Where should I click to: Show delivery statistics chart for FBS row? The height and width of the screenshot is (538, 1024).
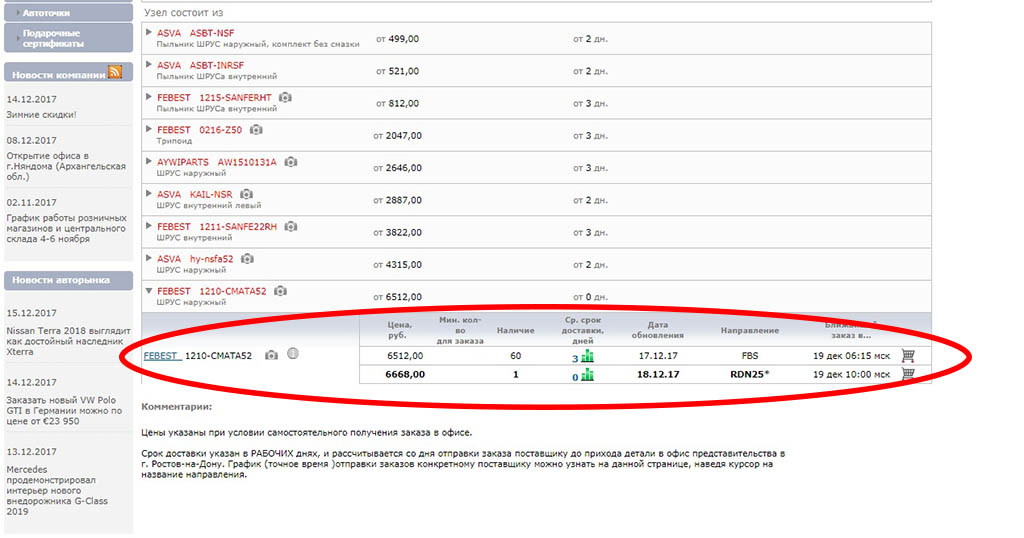(x=587, y=356)
